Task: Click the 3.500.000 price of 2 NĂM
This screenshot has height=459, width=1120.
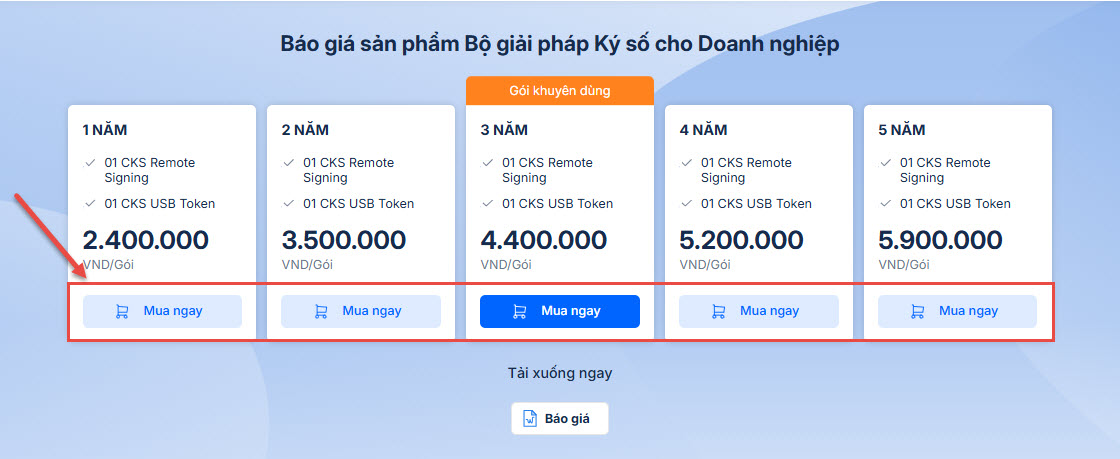Action: pos(343,241)
